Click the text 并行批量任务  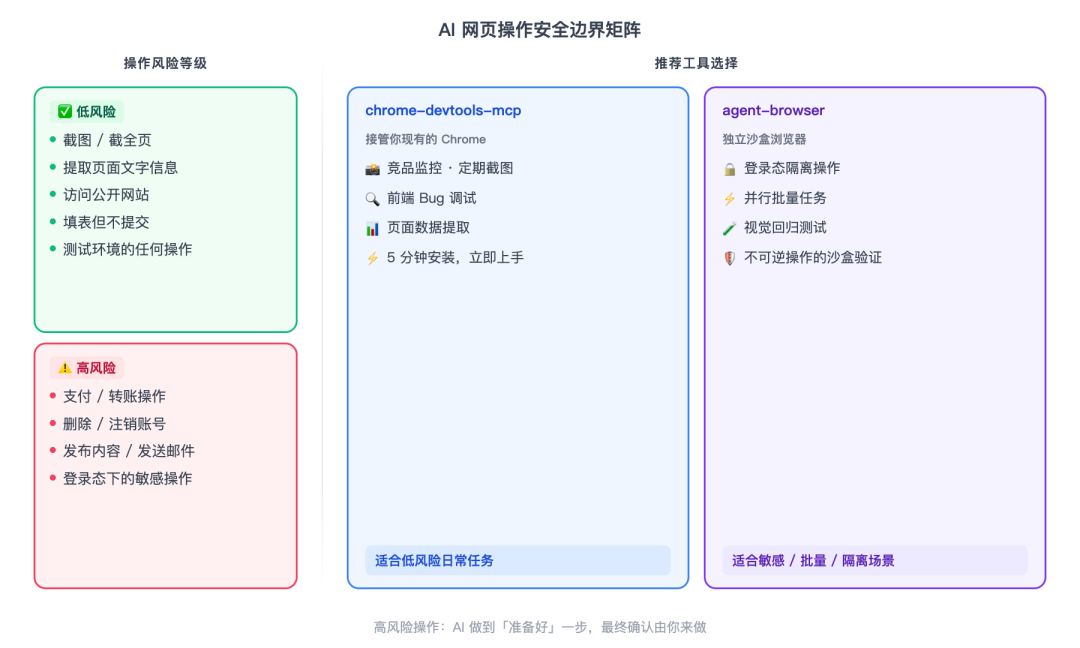pyautogui.click(x=785, y=198)
